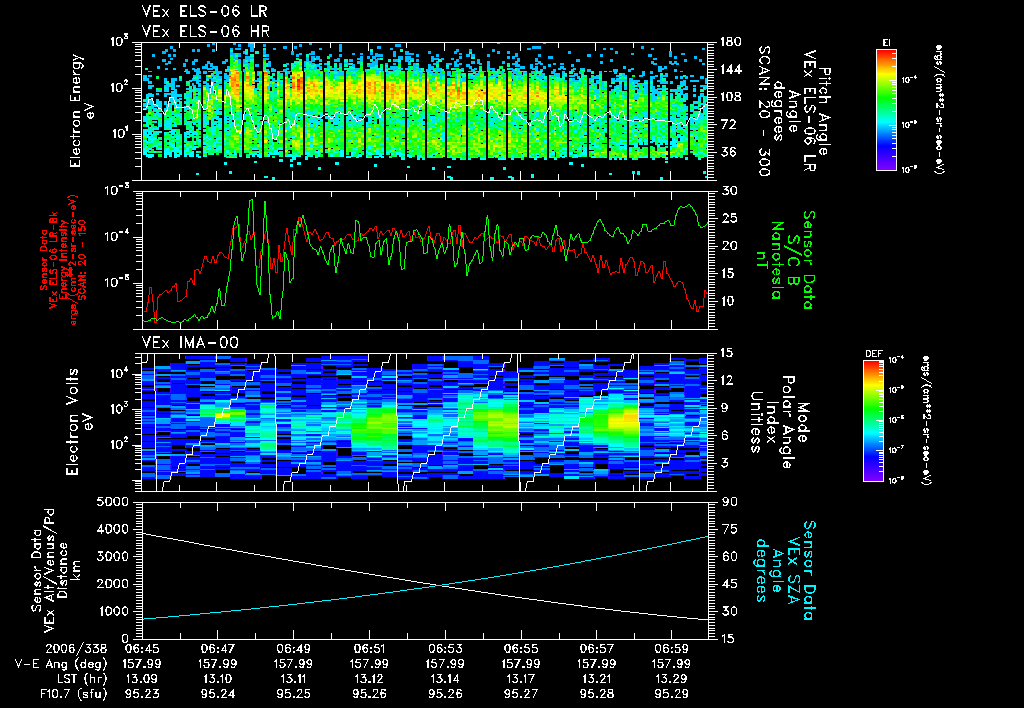Select the LST value 13.29
Viewport: 1024px width, 708px height.
pos(671,679)
